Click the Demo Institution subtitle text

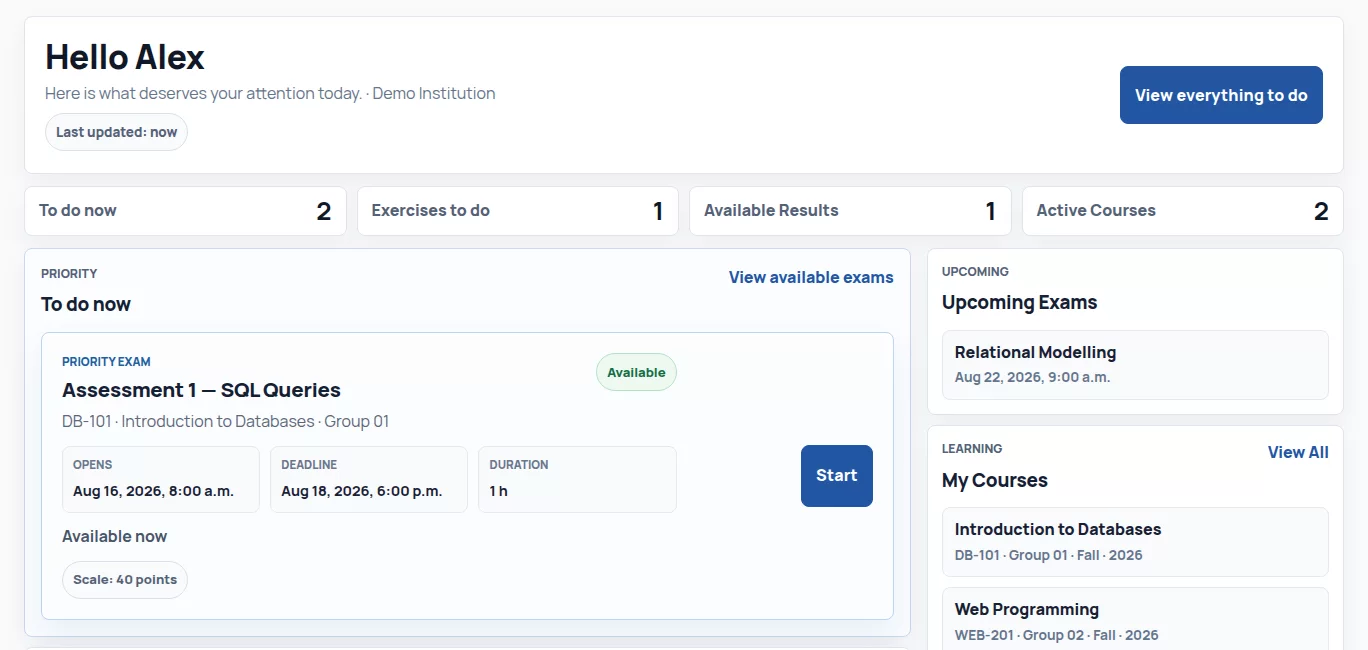click(x=434, y=93)
